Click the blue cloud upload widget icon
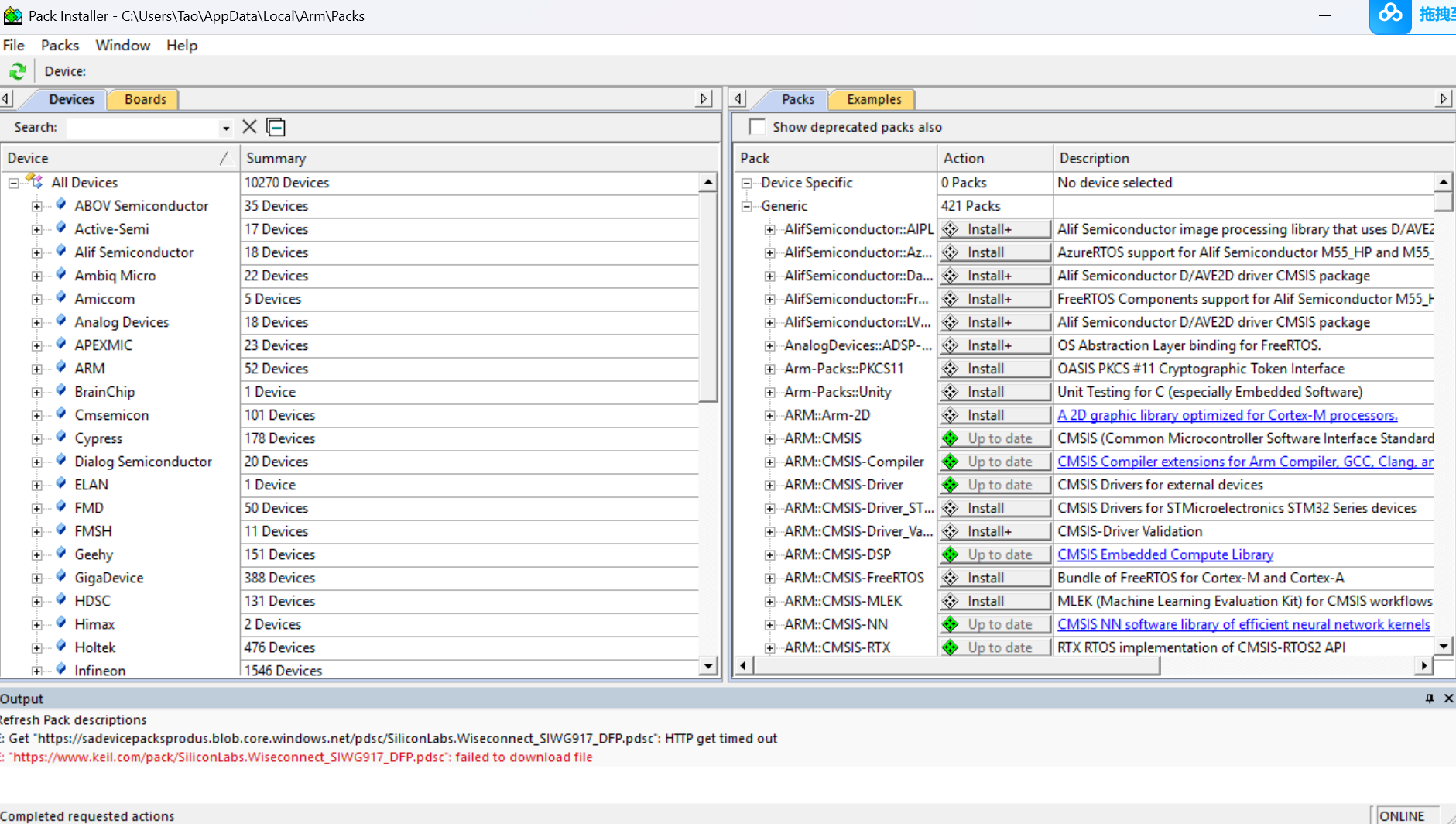This screenshot has width=1456, height=824. [1390, 14]
